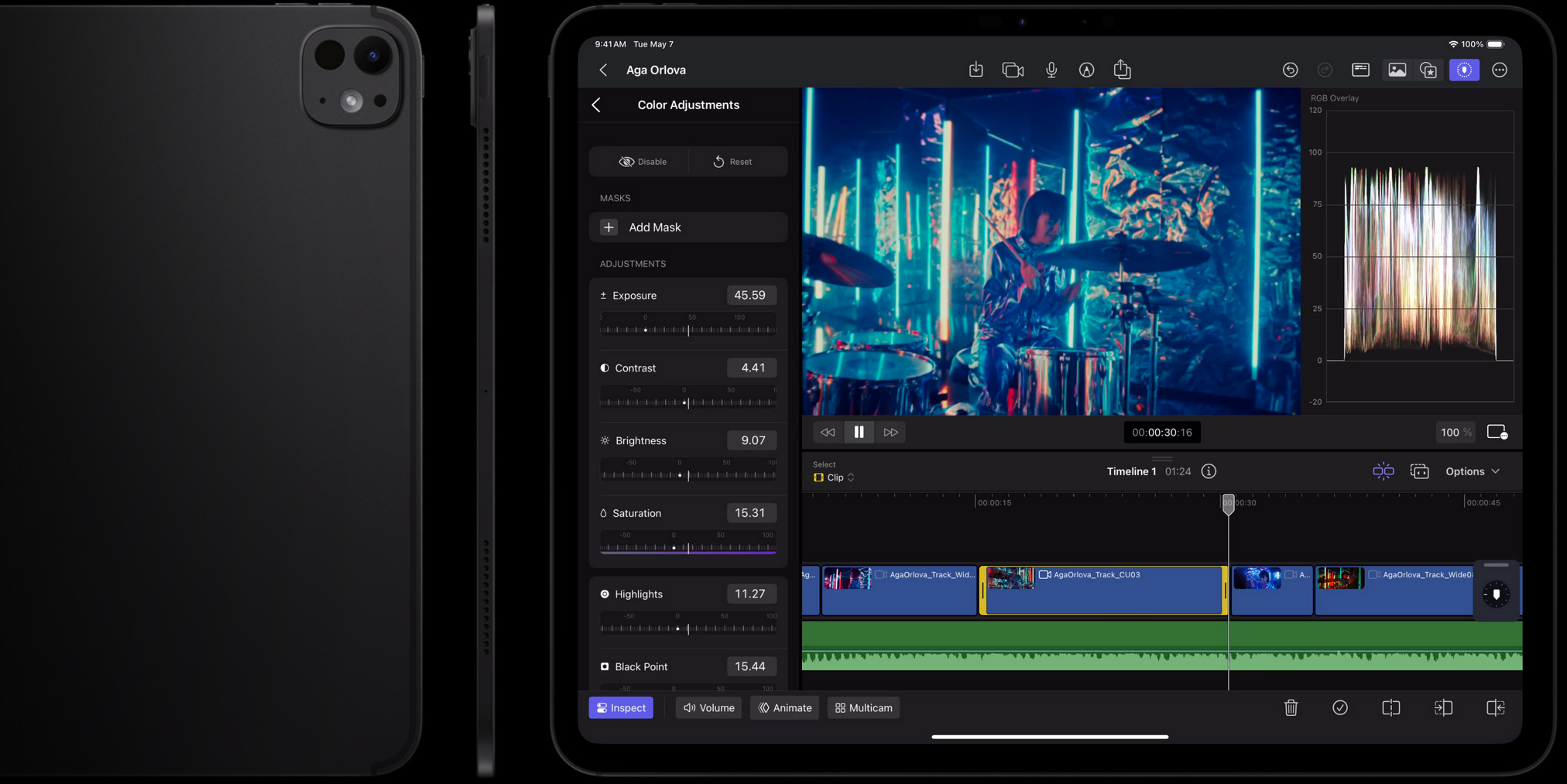The height and width of the screenshot is (784, 1567).
Task: Click the Add Mask button
Action: pyautogui.click(x=687, y=228)
